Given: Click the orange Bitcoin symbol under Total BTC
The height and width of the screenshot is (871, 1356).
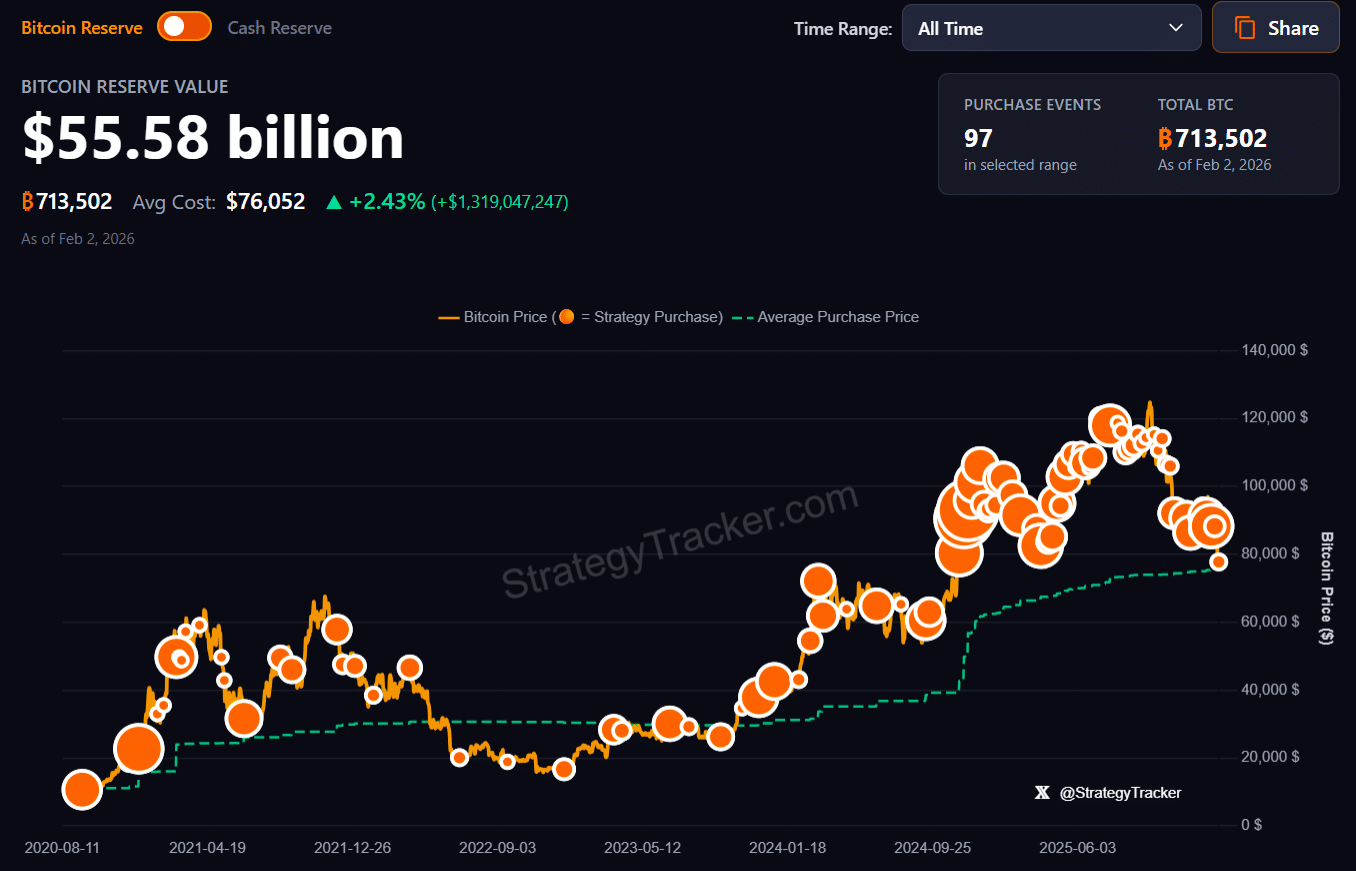Looking at the screenshot, I should click(x=1165, y=138).
